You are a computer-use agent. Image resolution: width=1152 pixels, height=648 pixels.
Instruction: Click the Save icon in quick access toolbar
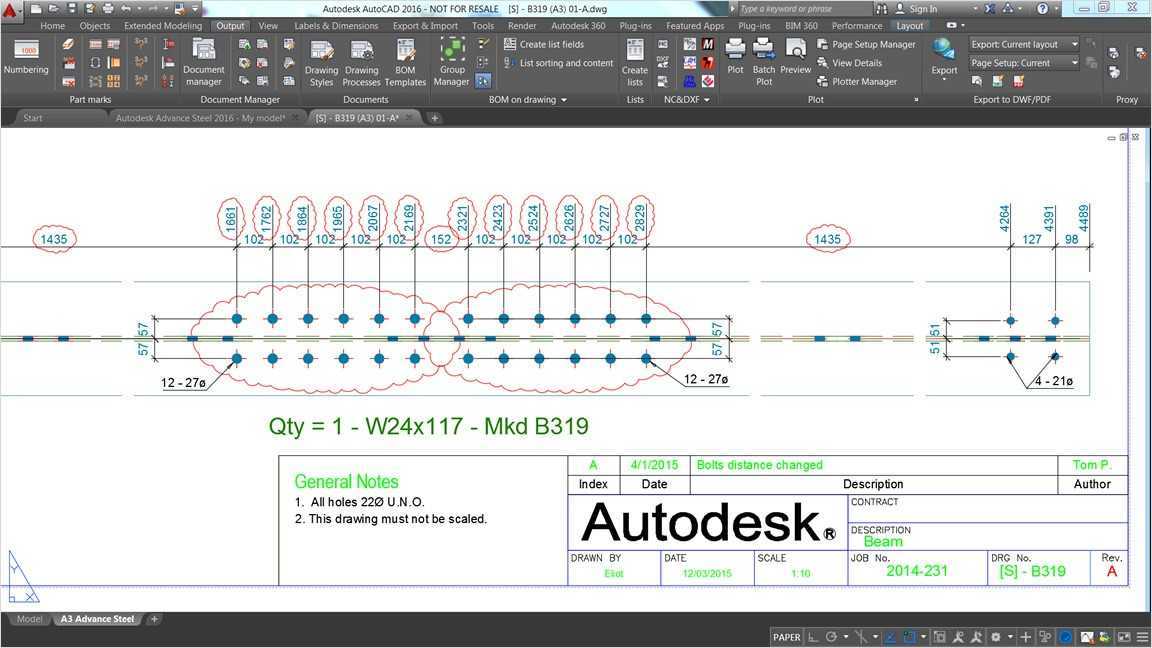tap(71, 9)
